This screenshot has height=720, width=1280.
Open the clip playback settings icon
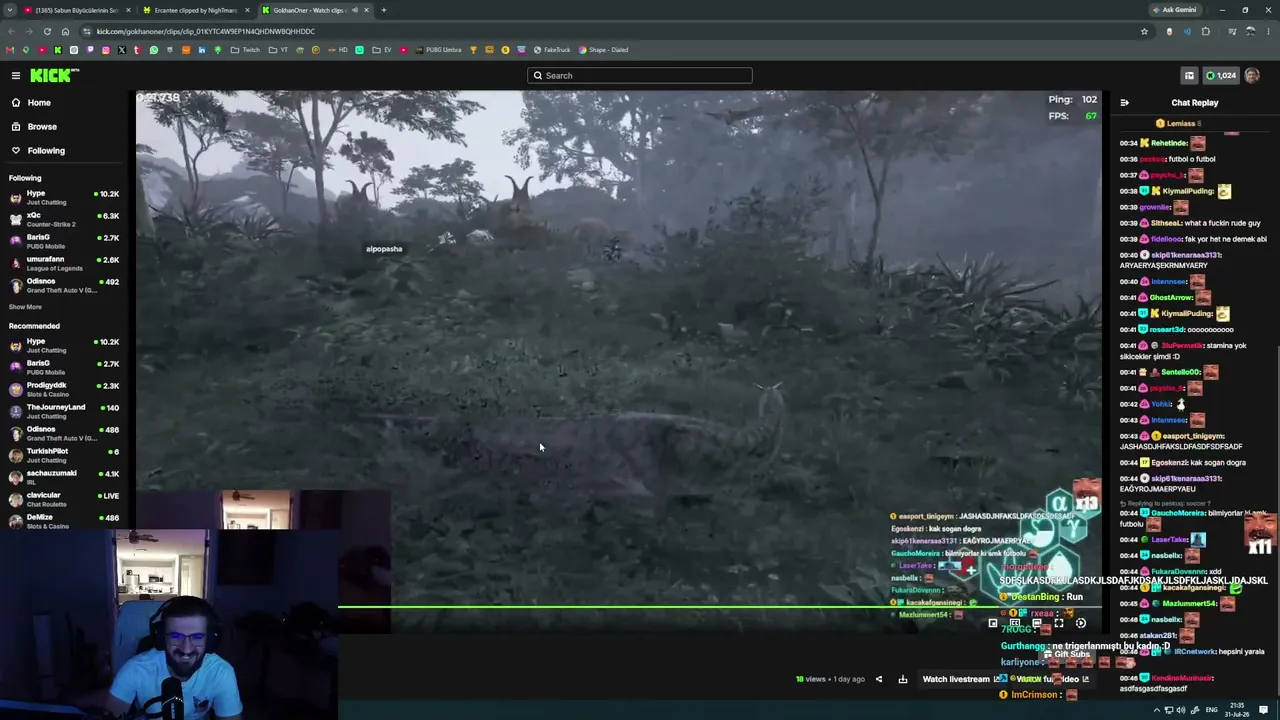click(1081, 623)
